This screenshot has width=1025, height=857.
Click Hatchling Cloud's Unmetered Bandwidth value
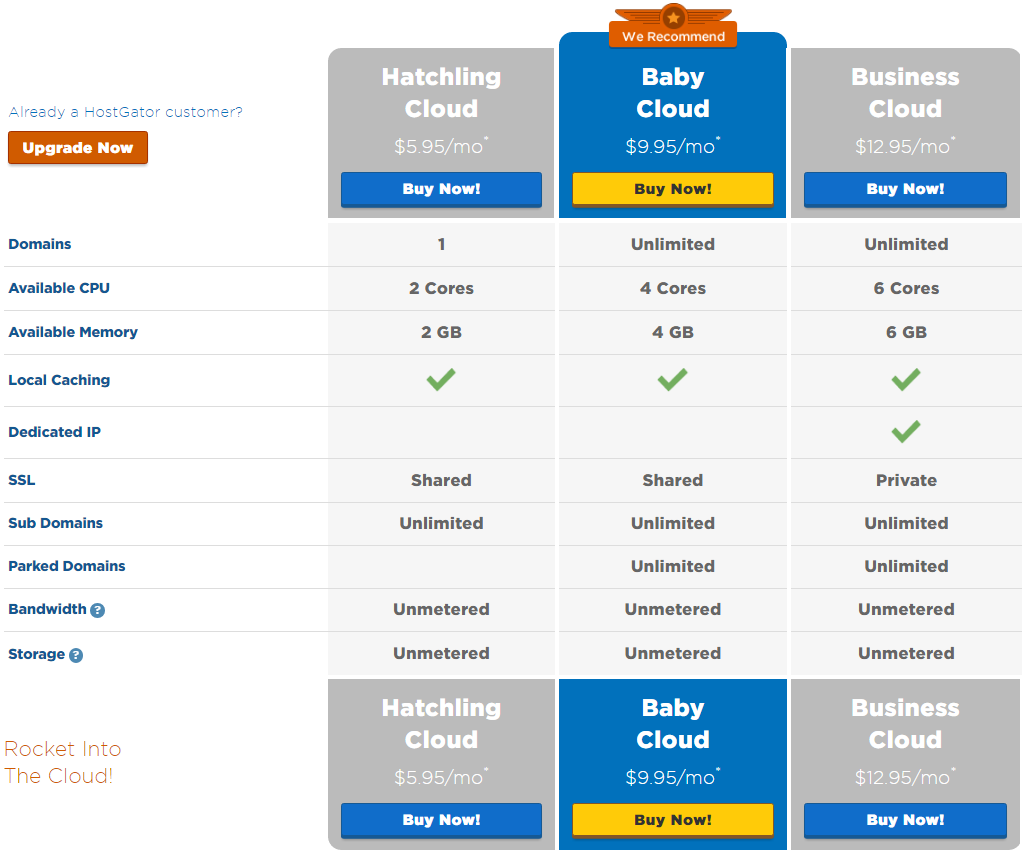[441, 610]
